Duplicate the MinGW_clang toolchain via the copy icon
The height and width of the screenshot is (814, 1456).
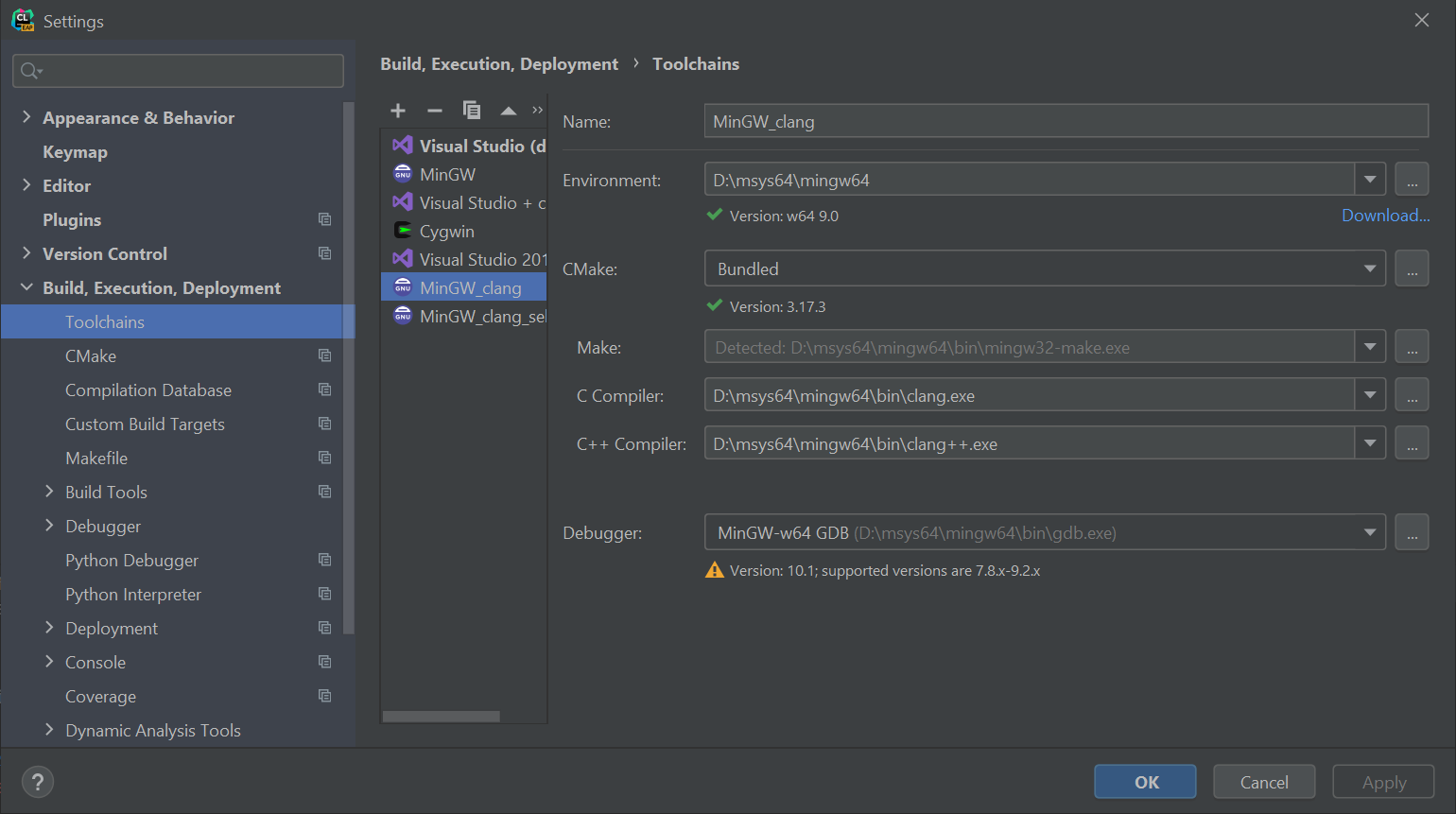click(471, 110)
